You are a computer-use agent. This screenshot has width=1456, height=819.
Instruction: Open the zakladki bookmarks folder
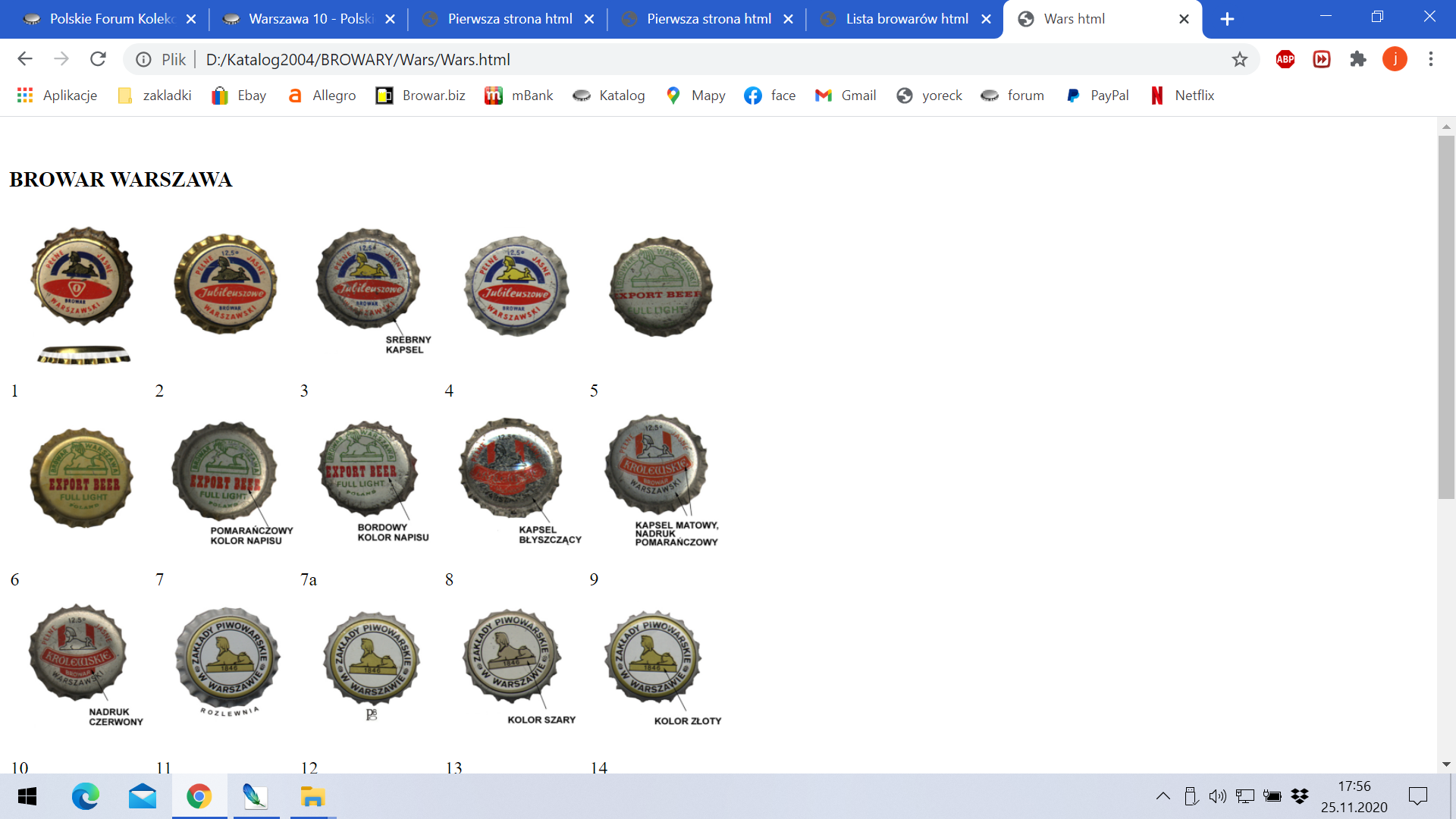pos(155,96)
